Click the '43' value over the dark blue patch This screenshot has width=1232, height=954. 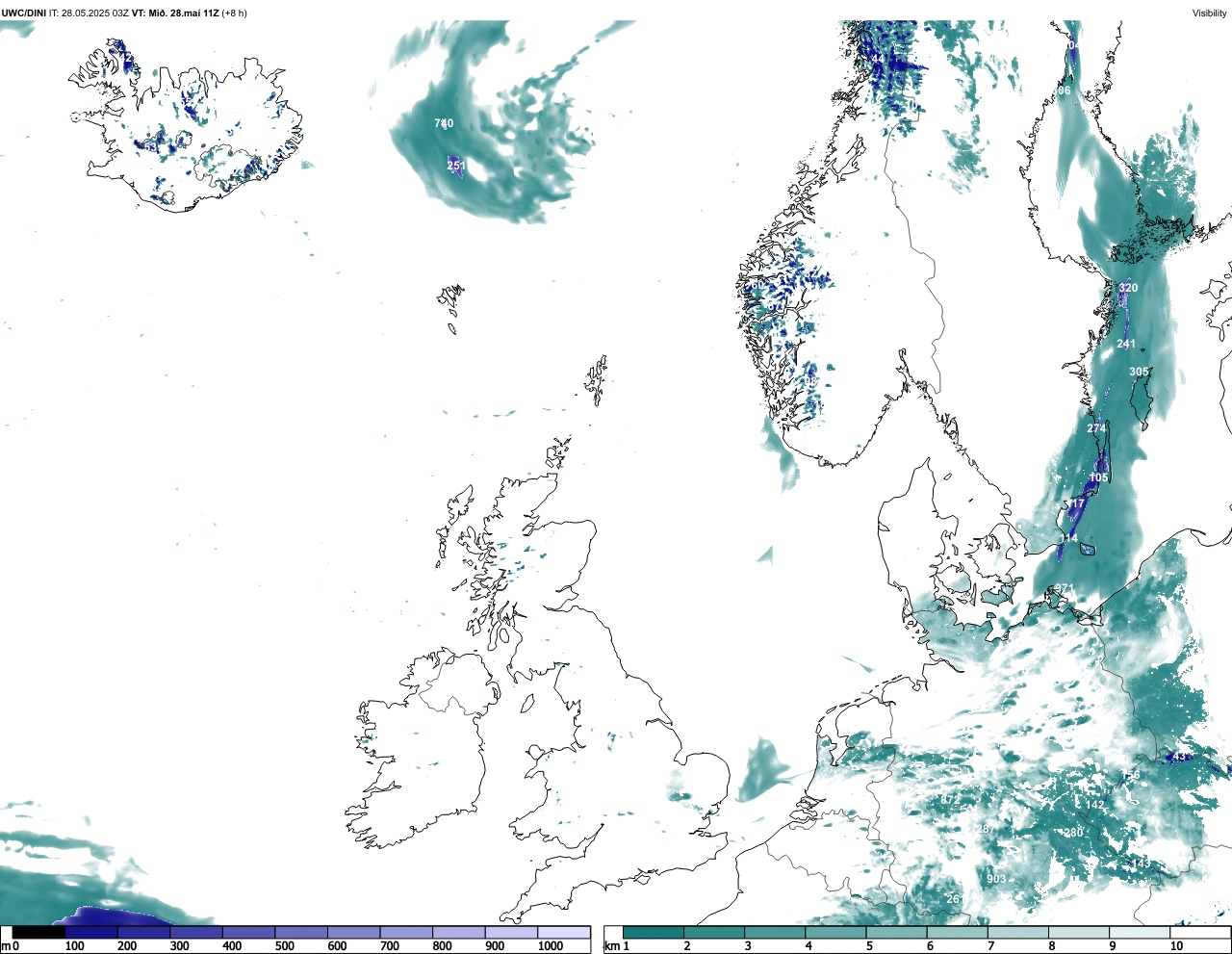click(x=1179, y=758)
